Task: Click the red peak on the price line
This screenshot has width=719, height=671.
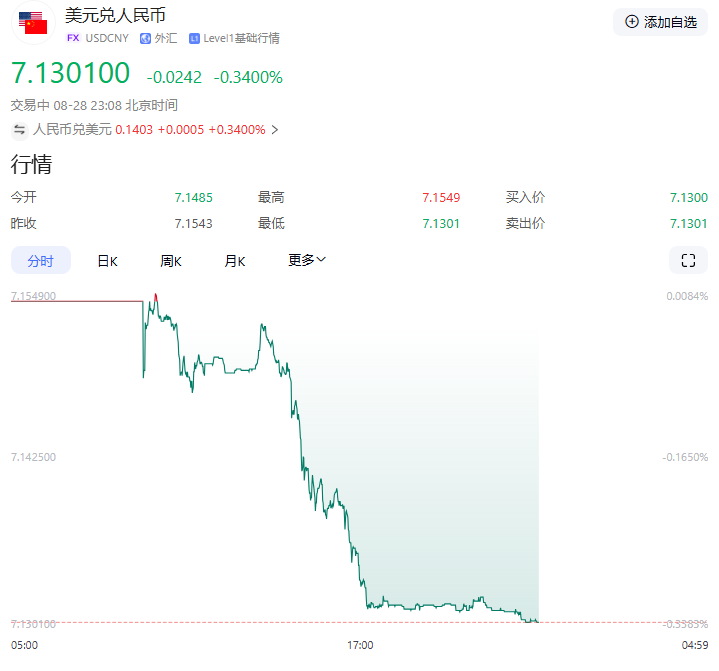Action: [156, 297]
